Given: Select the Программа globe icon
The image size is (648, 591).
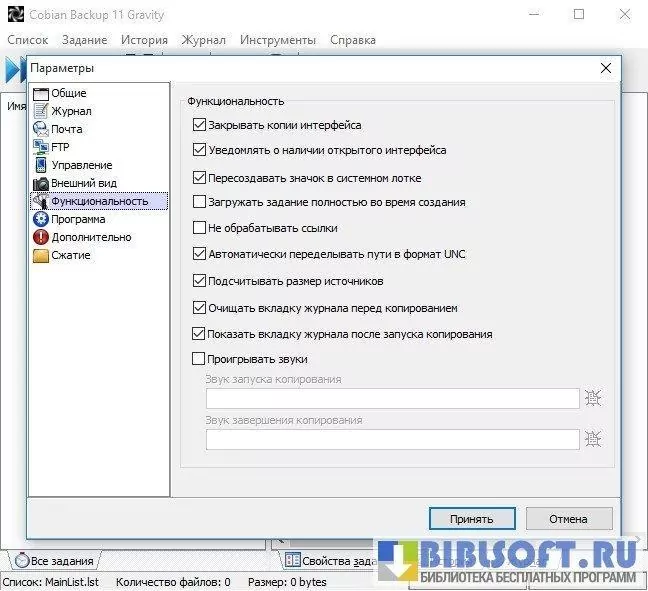Looking at the screenshot, I should 41,219.
